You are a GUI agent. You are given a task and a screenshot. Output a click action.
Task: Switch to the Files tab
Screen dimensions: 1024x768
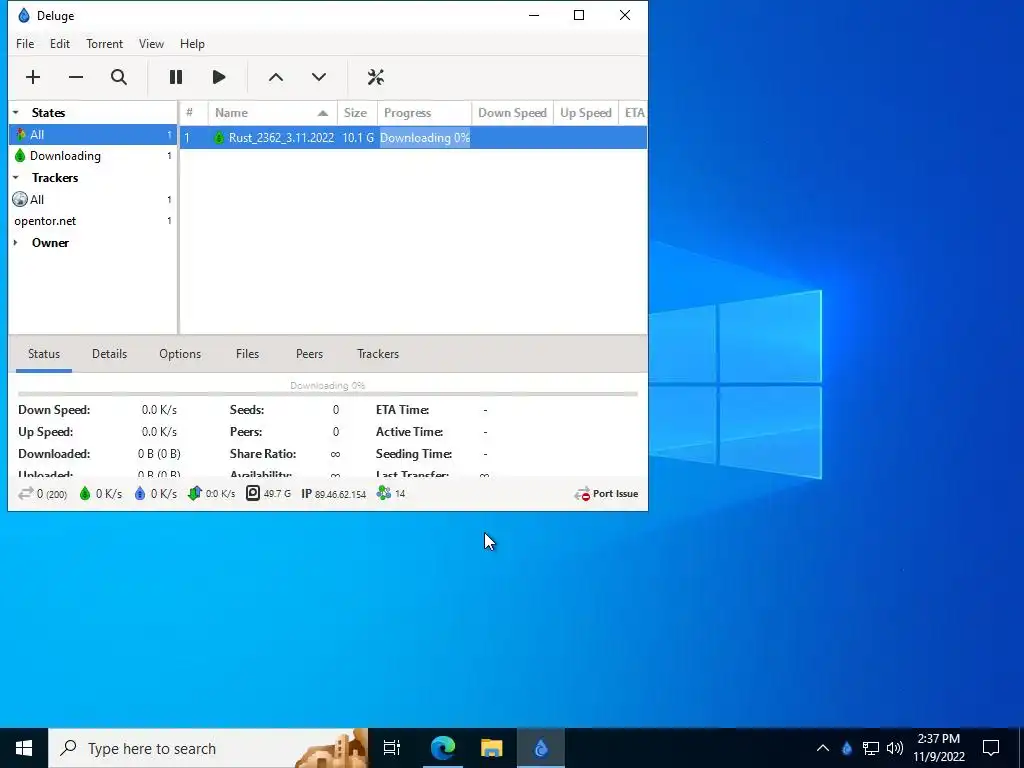pos(247,354)
